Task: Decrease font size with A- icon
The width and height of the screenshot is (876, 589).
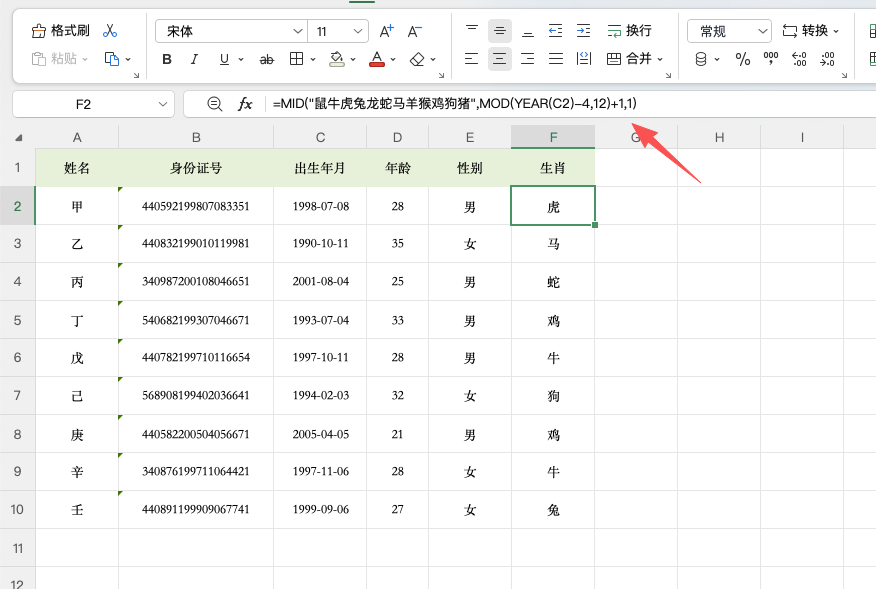Action: point(415,31)
